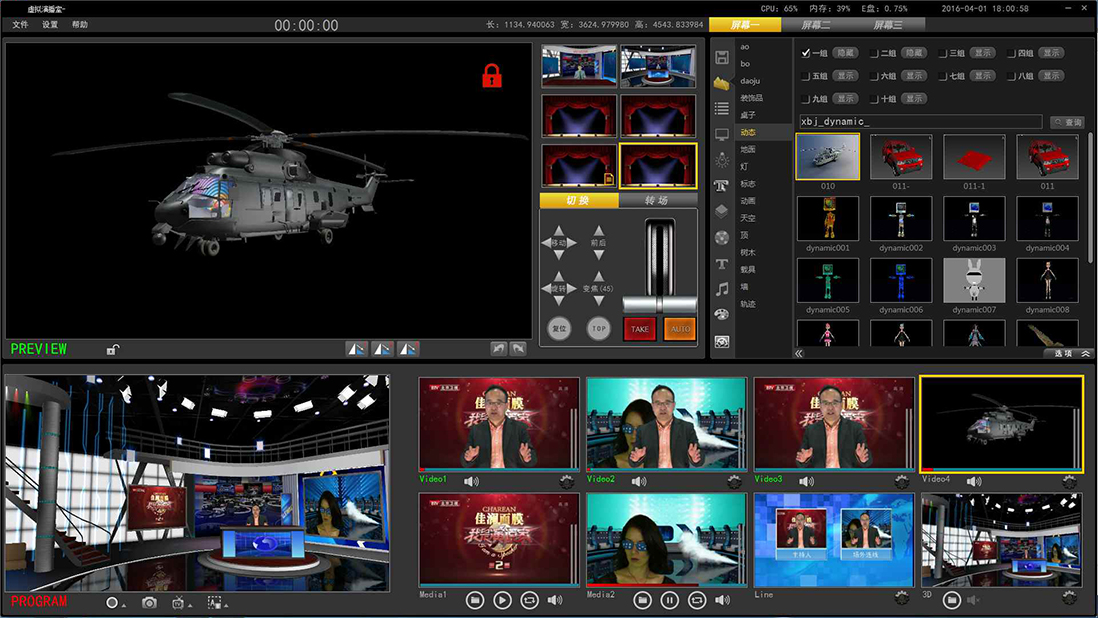Click the first mirror-flip icon under preview
The width and height of the screenshot is (1098, 618).
pyautogui.click(x=357, y=349)
